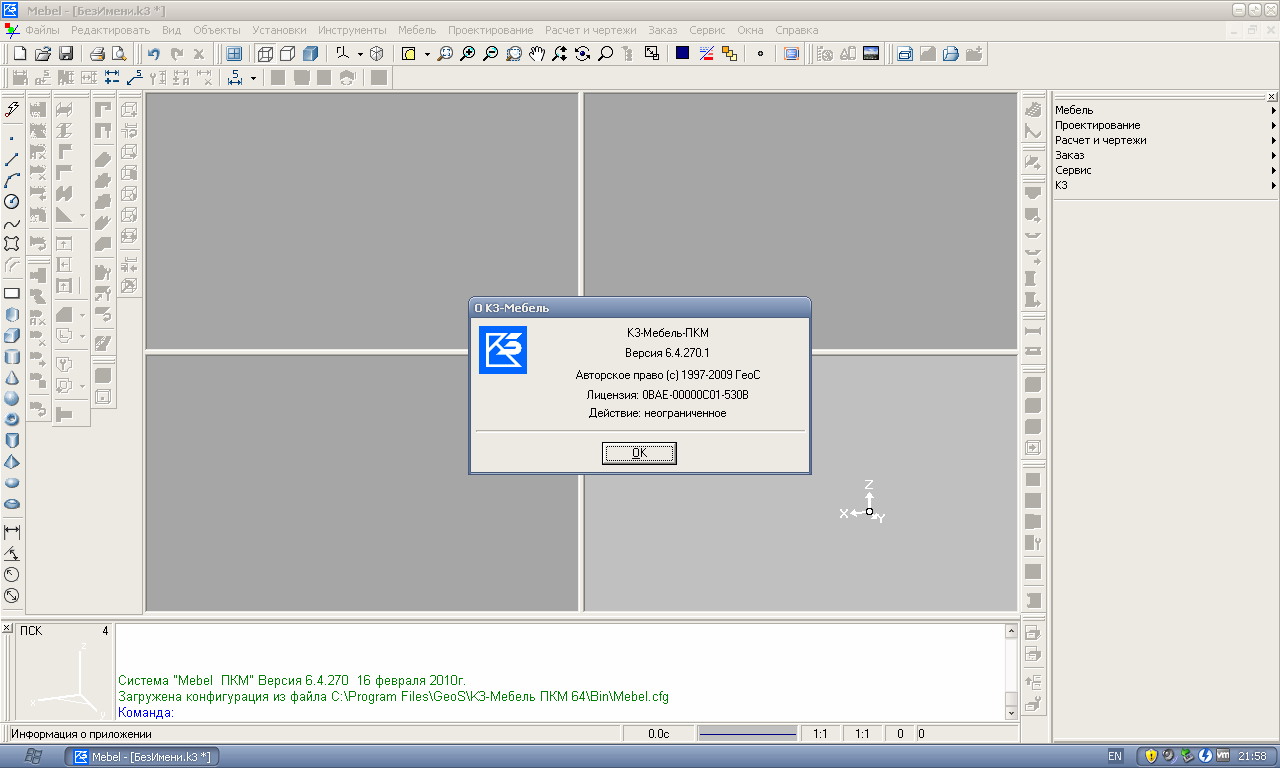Click OK in the О К3-Мебель dialog
Screen dimensions: 1280x768
639,453
